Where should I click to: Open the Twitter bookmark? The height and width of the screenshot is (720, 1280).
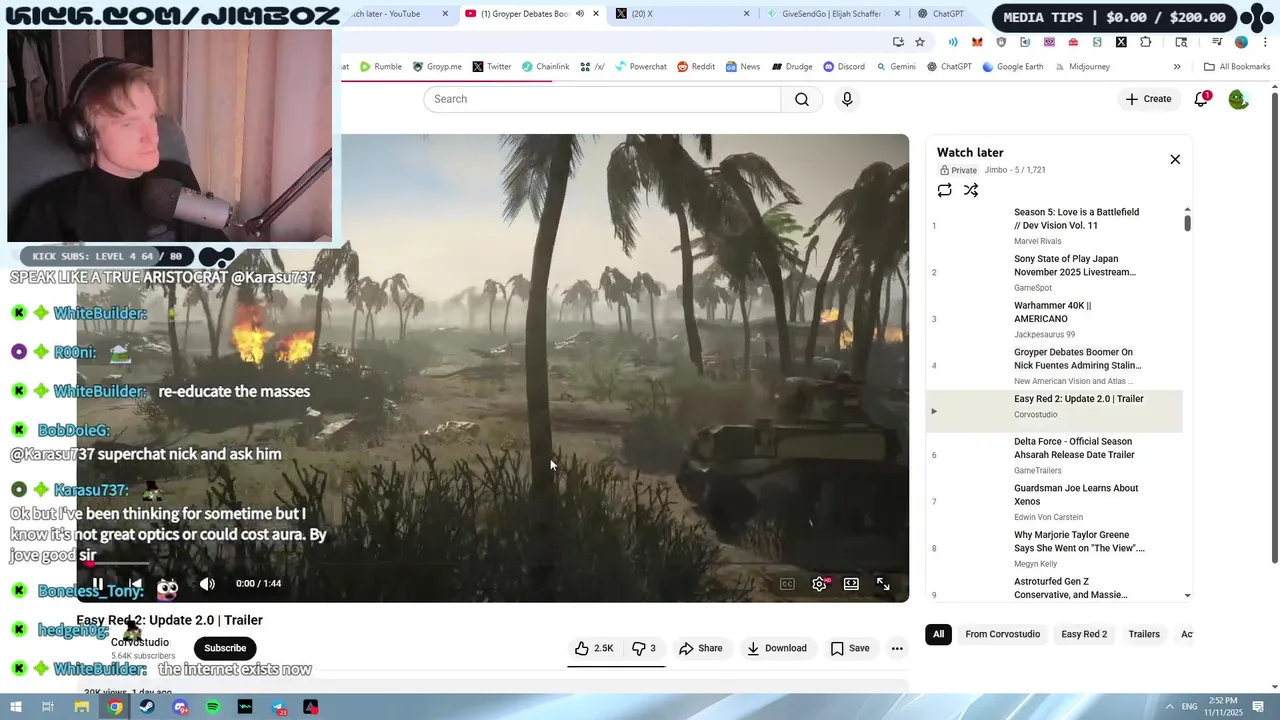click(x=491, y=67)
